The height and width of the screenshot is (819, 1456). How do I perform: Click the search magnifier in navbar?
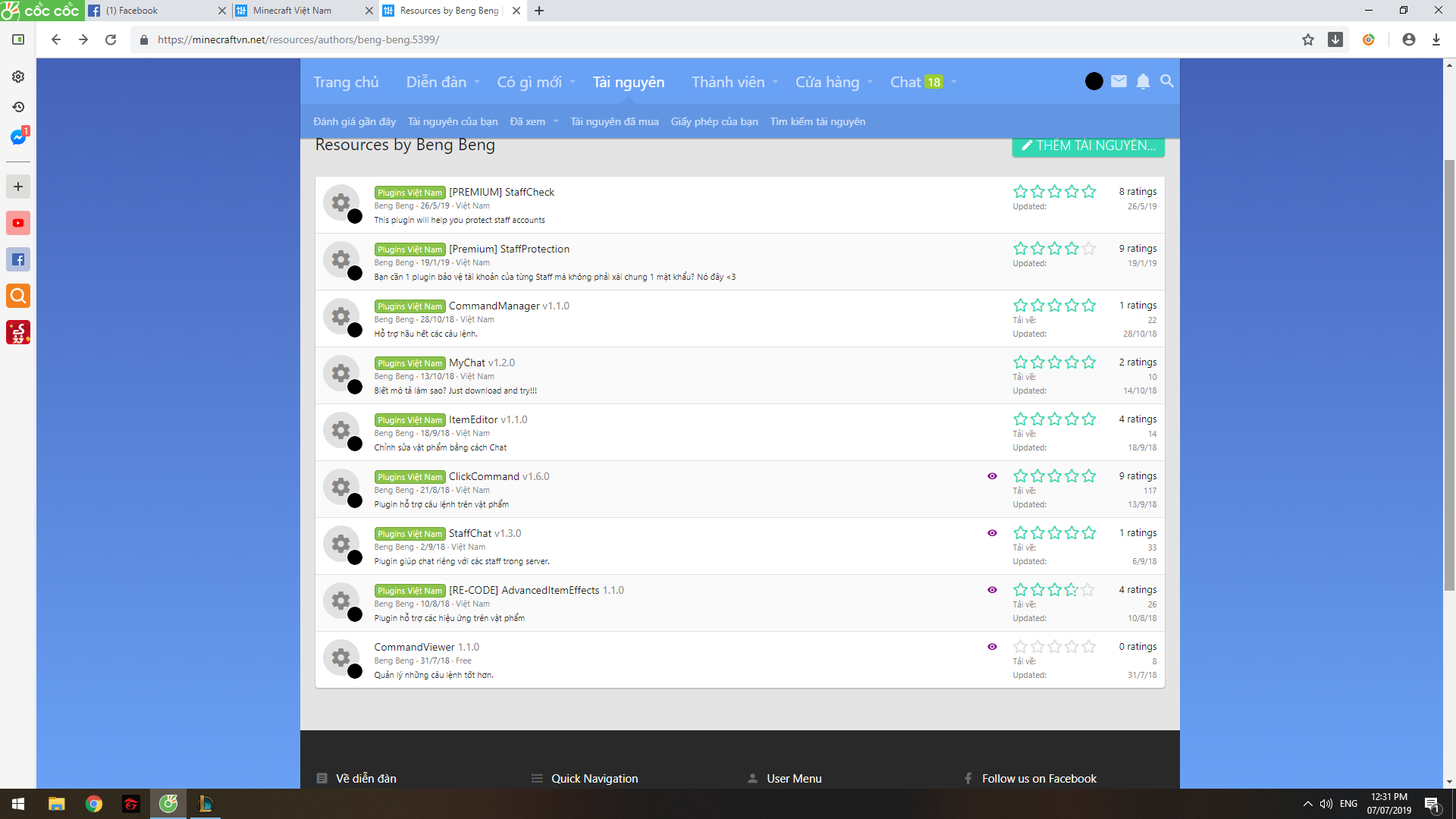pyautogui.click(x=1167, y=81)
